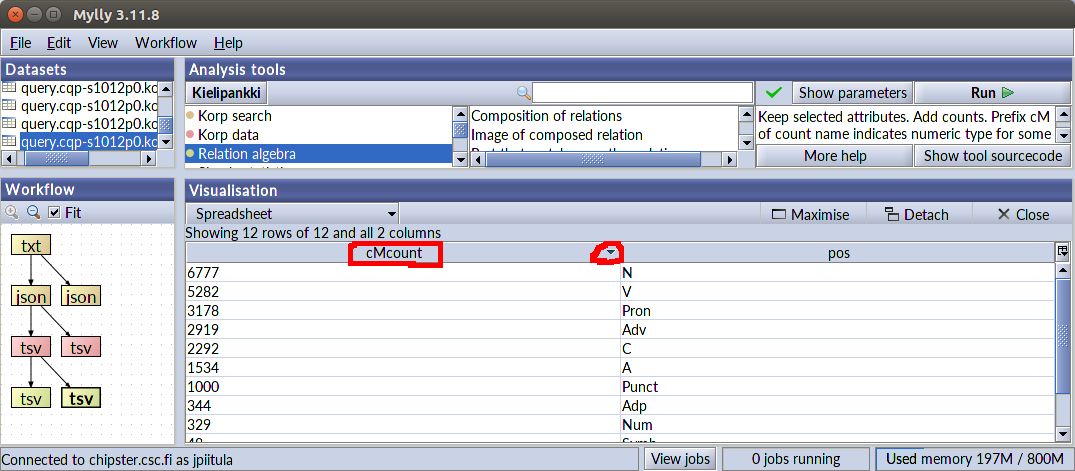This screenshot has width=1075, height=471.
Task: Zoom in on the workflow graph
Action: click(x=13, y=213)
